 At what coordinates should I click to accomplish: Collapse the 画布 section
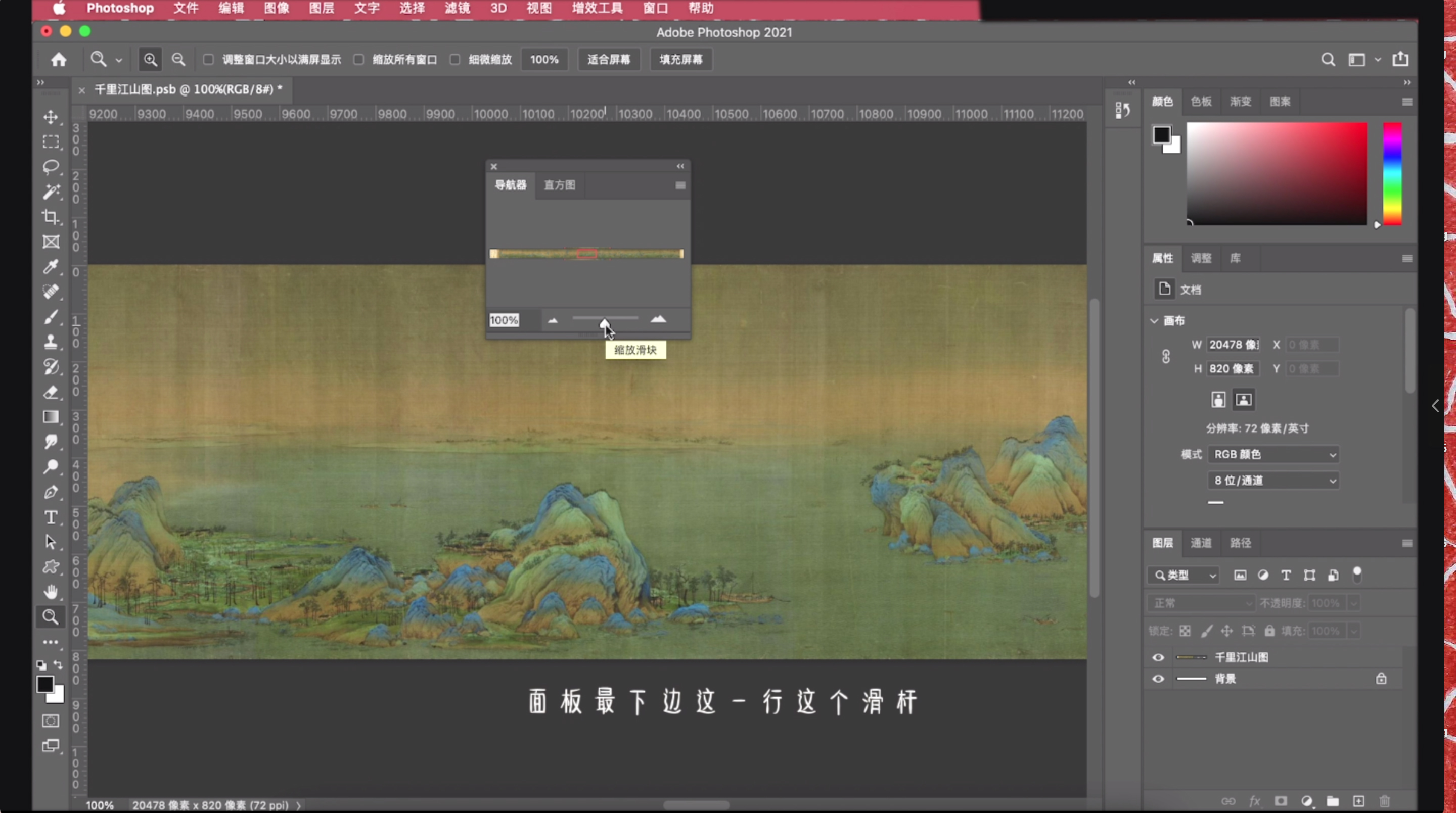pyautogui.click(x=1154, y=320)
